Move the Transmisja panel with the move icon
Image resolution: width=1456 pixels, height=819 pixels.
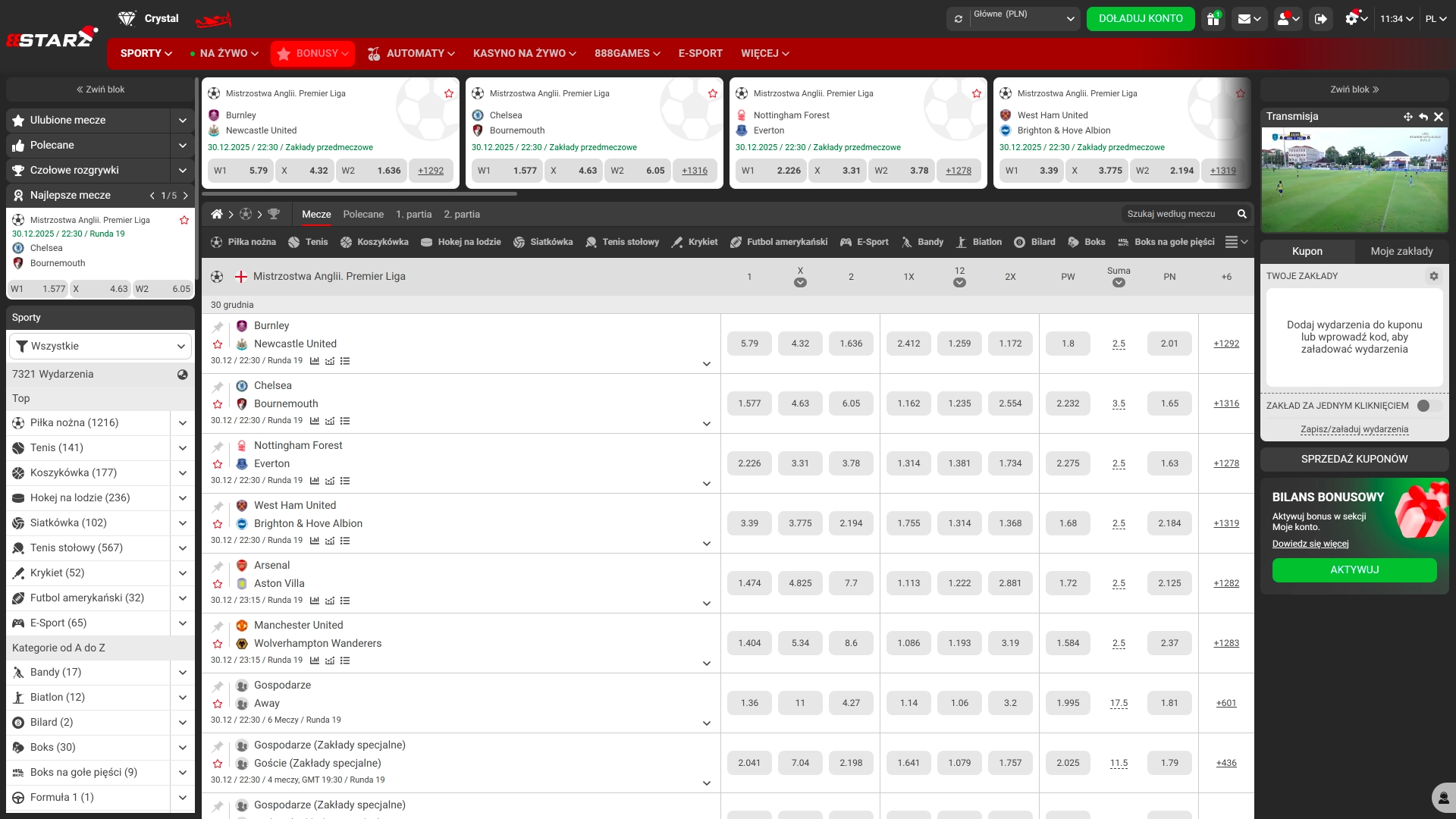(1407, 116)
